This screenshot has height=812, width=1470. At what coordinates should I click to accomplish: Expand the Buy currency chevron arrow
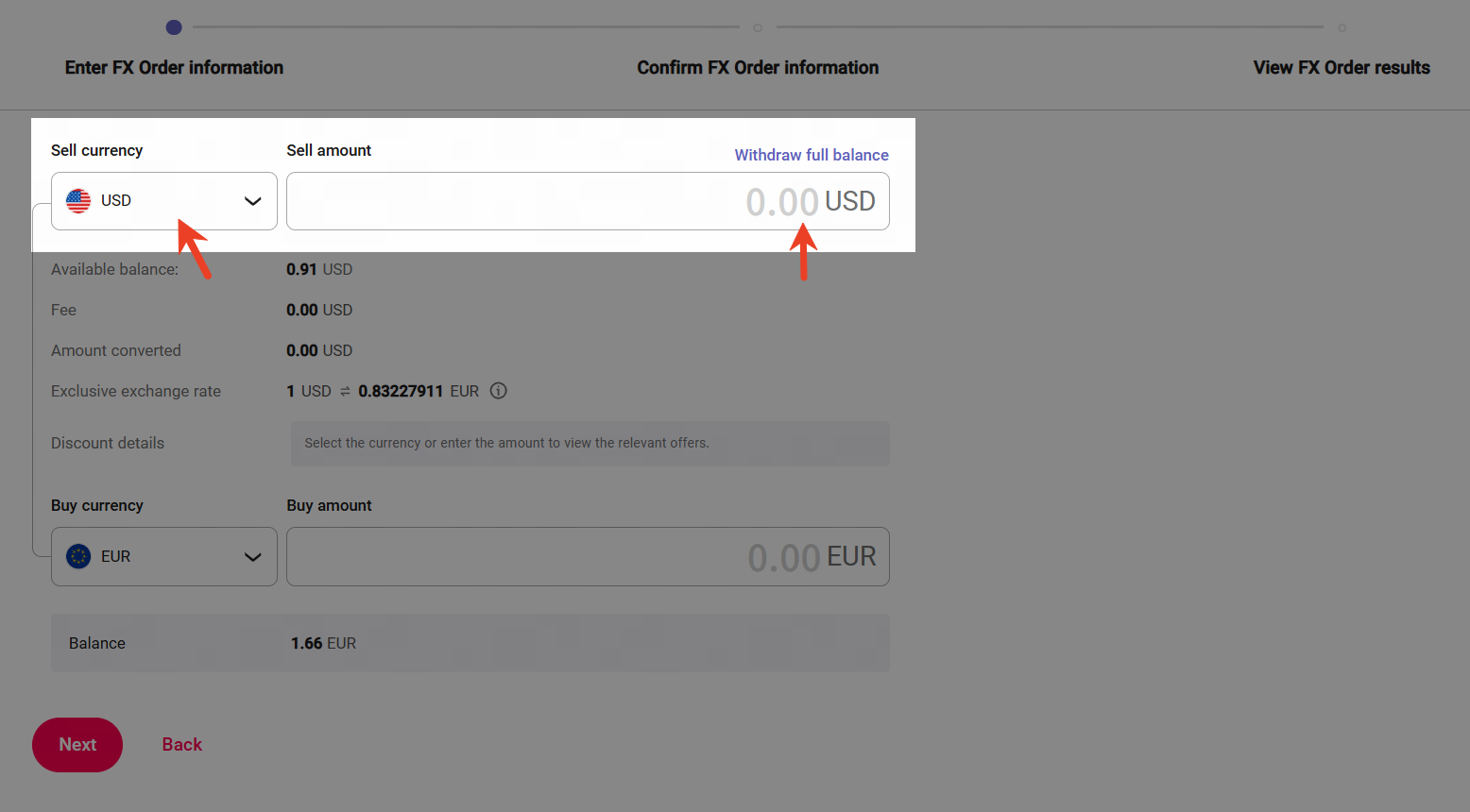[252, 557]
